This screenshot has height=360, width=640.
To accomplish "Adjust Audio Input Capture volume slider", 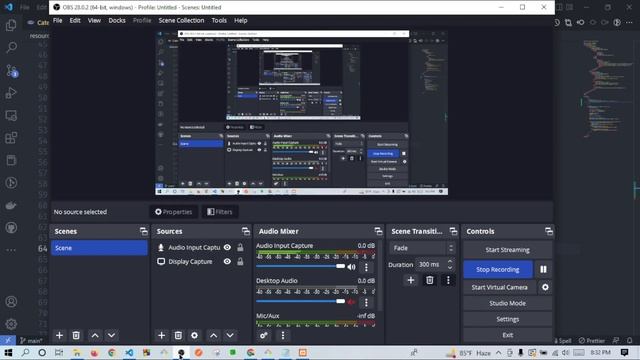I will [300, 267].
